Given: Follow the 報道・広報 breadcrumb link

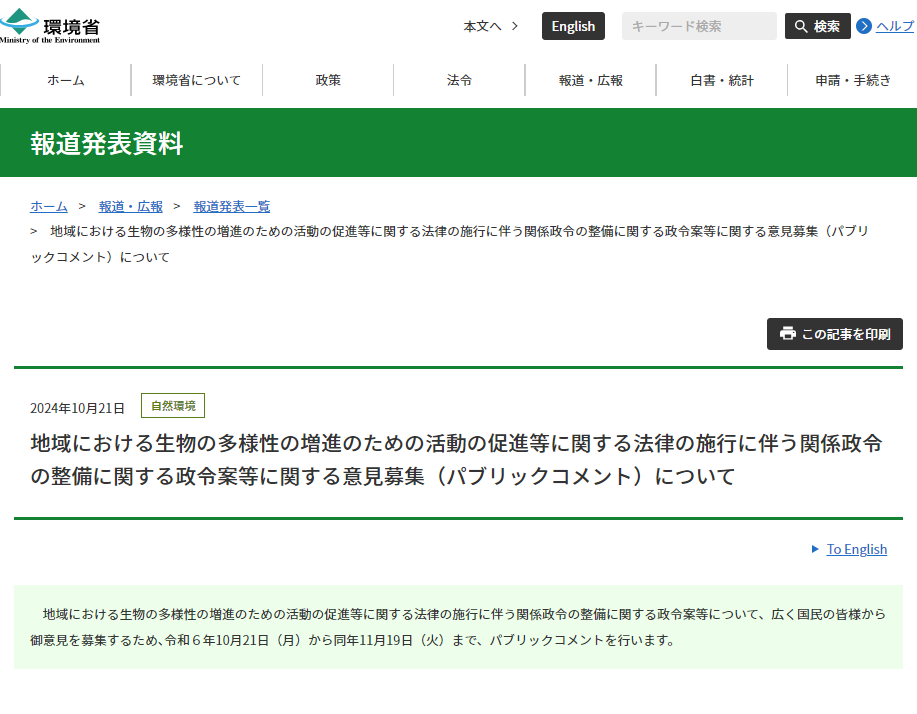Looking at the screenshot, I should (130, 206).
